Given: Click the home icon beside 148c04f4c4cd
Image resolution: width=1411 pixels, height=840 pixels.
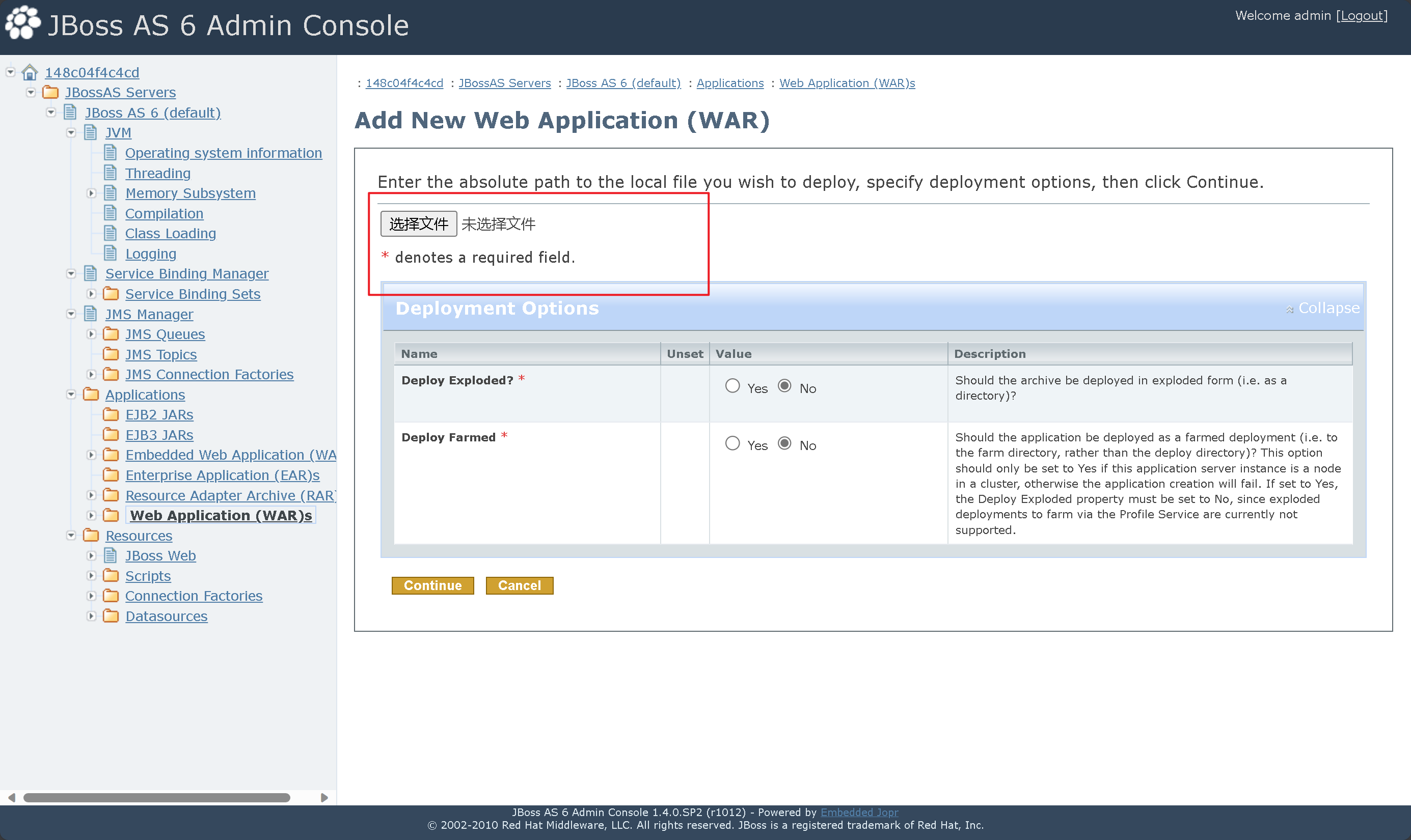Looking at the screenshot, I should tap(30, 72).
